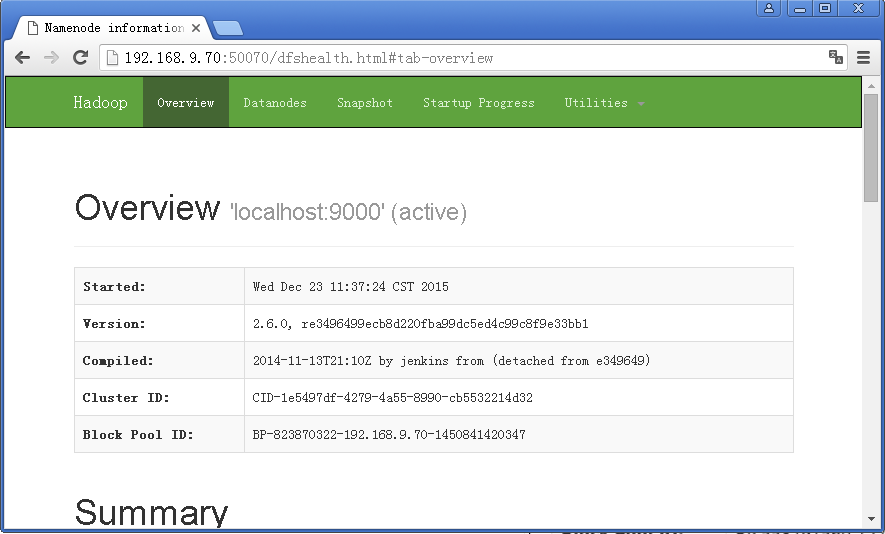Click the browser forward arrow
The image size is (885, 534).
coord(51,58)
